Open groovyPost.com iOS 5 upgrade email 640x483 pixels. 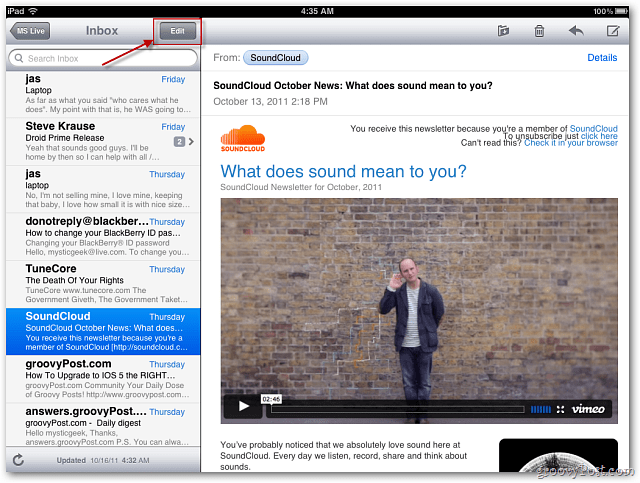click(103, 379)
